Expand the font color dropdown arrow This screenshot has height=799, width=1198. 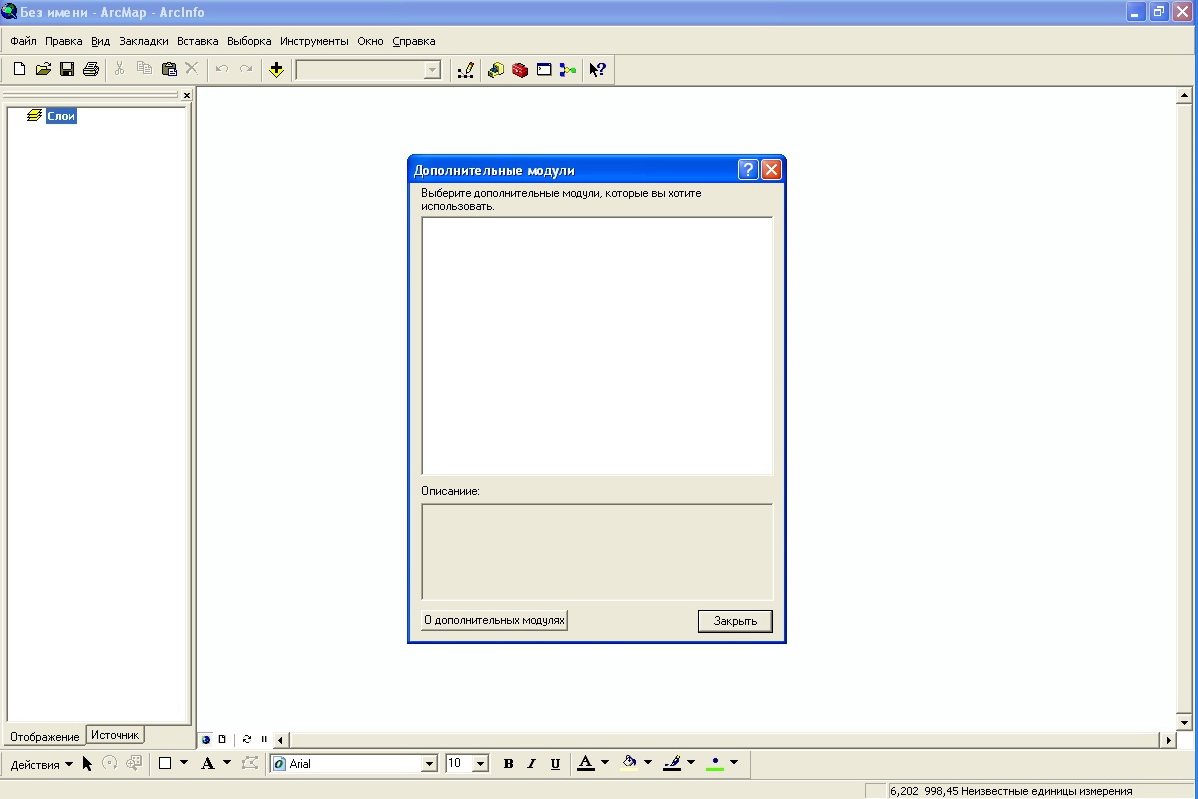(x=605, y=762)
